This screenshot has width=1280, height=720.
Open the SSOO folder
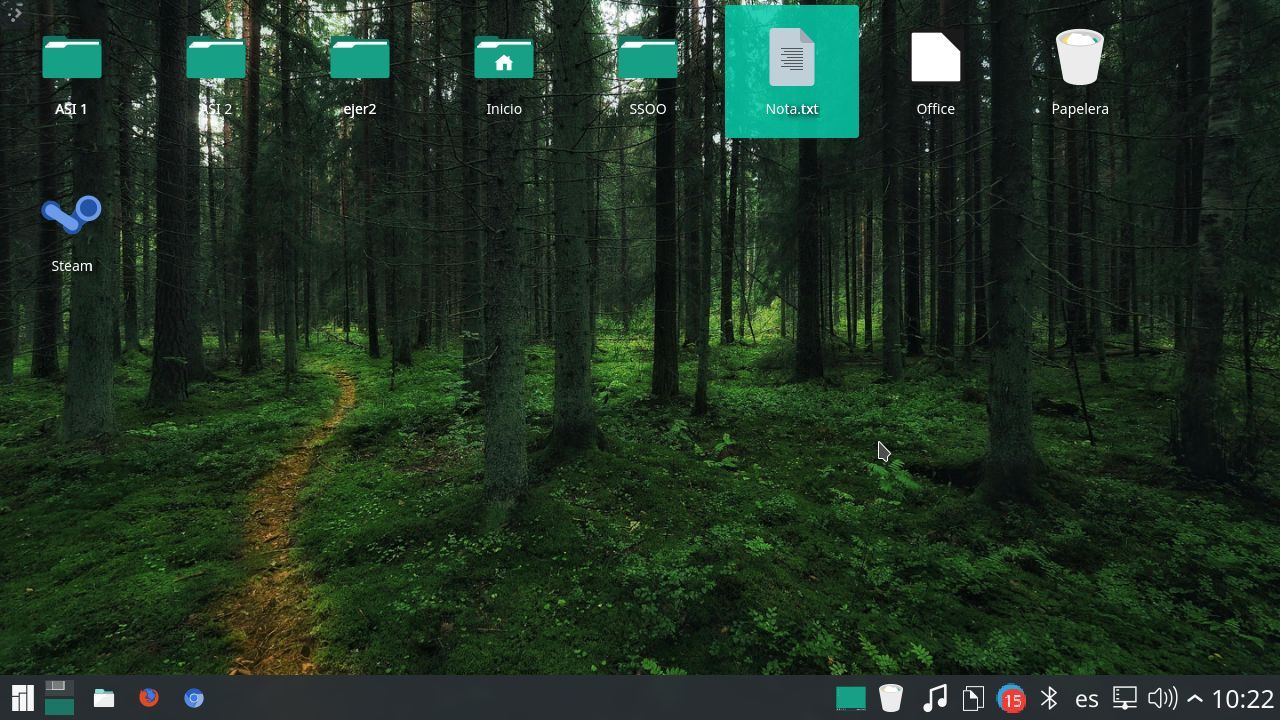tap(647, 57)
